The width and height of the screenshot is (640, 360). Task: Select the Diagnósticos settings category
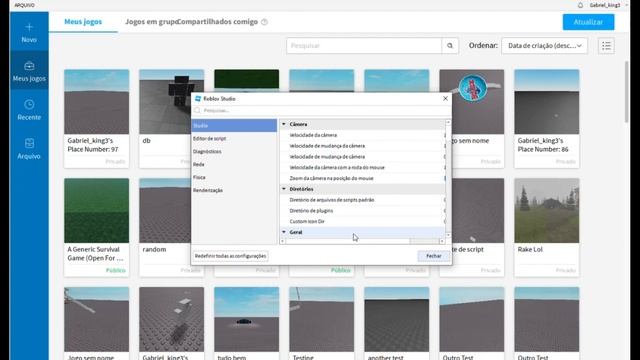coord(234,151)
